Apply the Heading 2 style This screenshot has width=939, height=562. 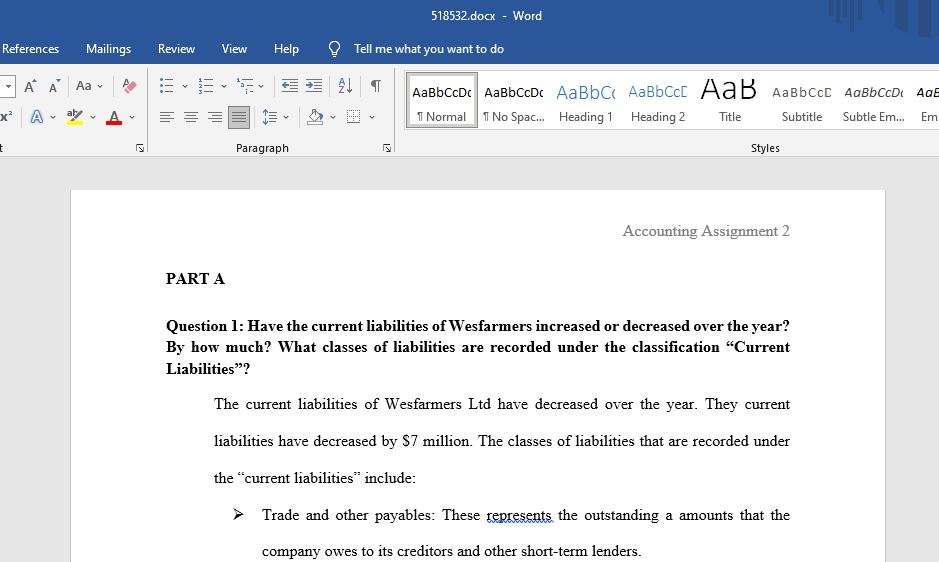pos(658,101)
